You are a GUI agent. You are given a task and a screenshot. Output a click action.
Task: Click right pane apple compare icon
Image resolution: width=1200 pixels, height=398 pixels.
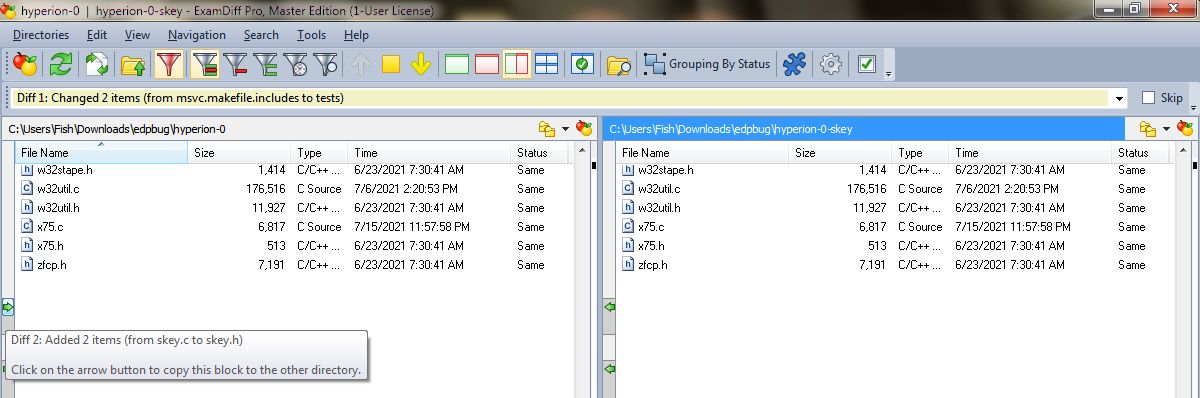(1185, 129)
